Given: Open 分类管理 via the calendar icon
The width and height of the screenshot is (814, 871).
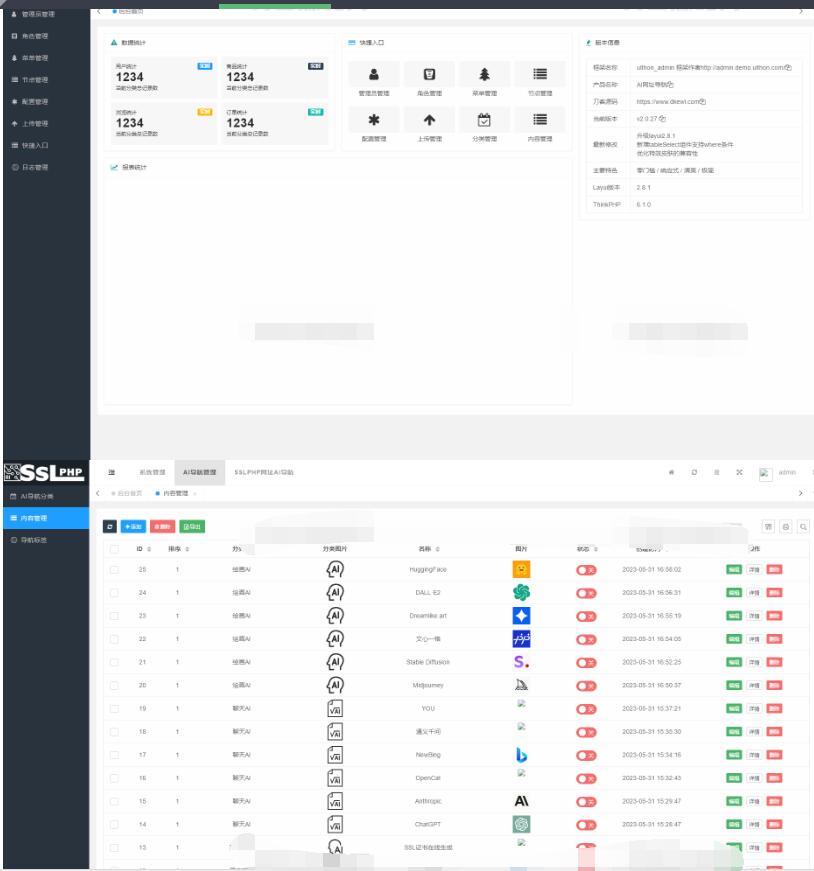Looking at the screenshot, I should tap(485, 119).
